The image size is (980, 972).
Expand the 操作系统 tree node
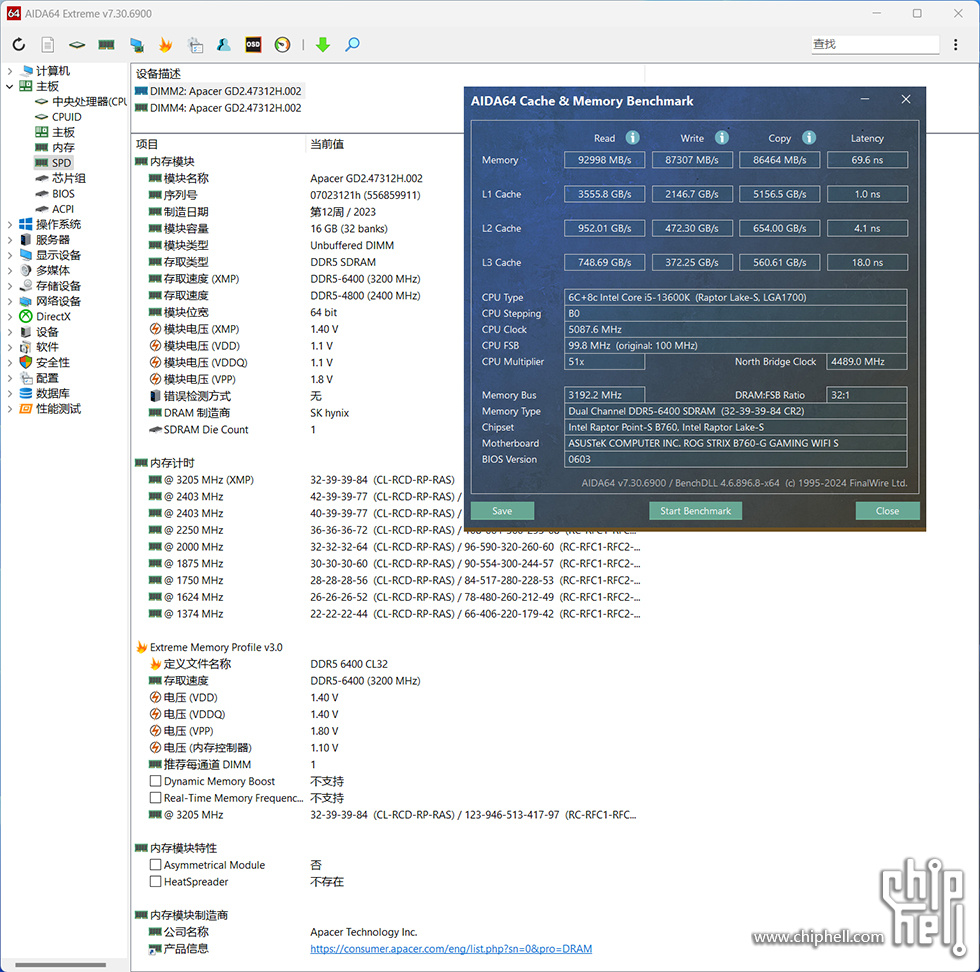tap(9, 224)
